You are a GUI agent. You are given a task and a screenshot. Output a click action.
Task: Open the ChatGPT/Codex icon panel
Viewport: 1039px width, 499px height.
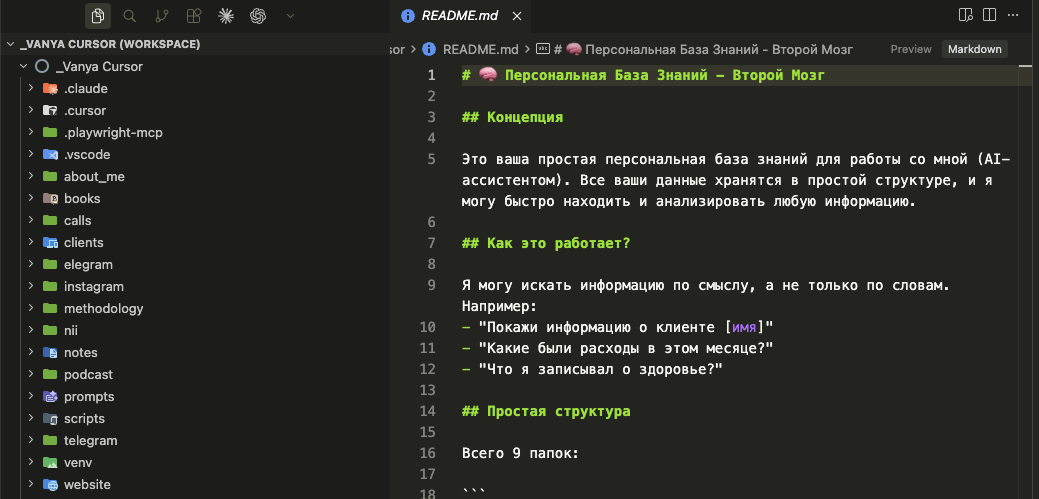point(258,16)
